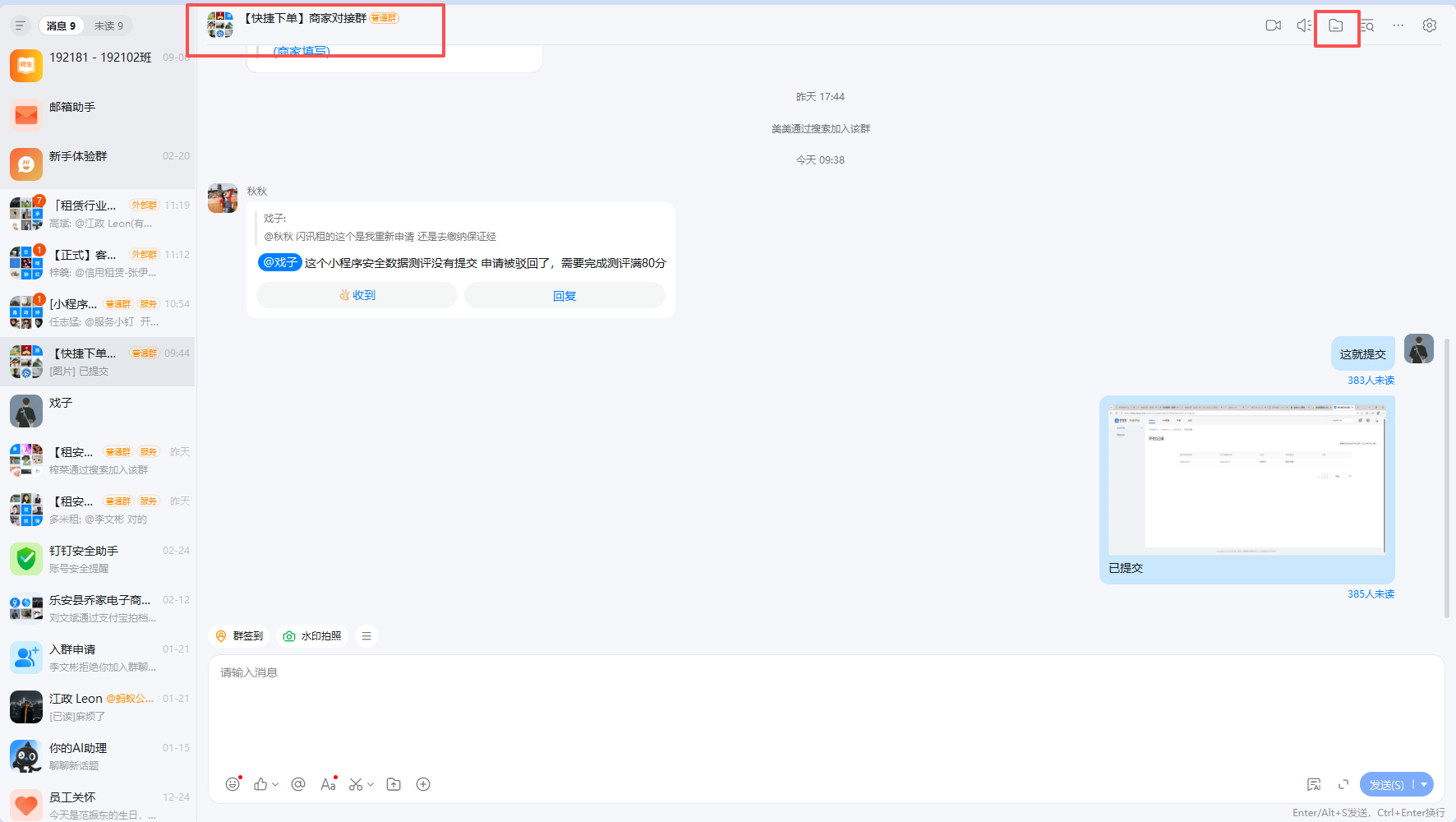This screenshot has height=822, width=1456.
Task: Open the group announcement speaker icon
Action: (1304, 25)
